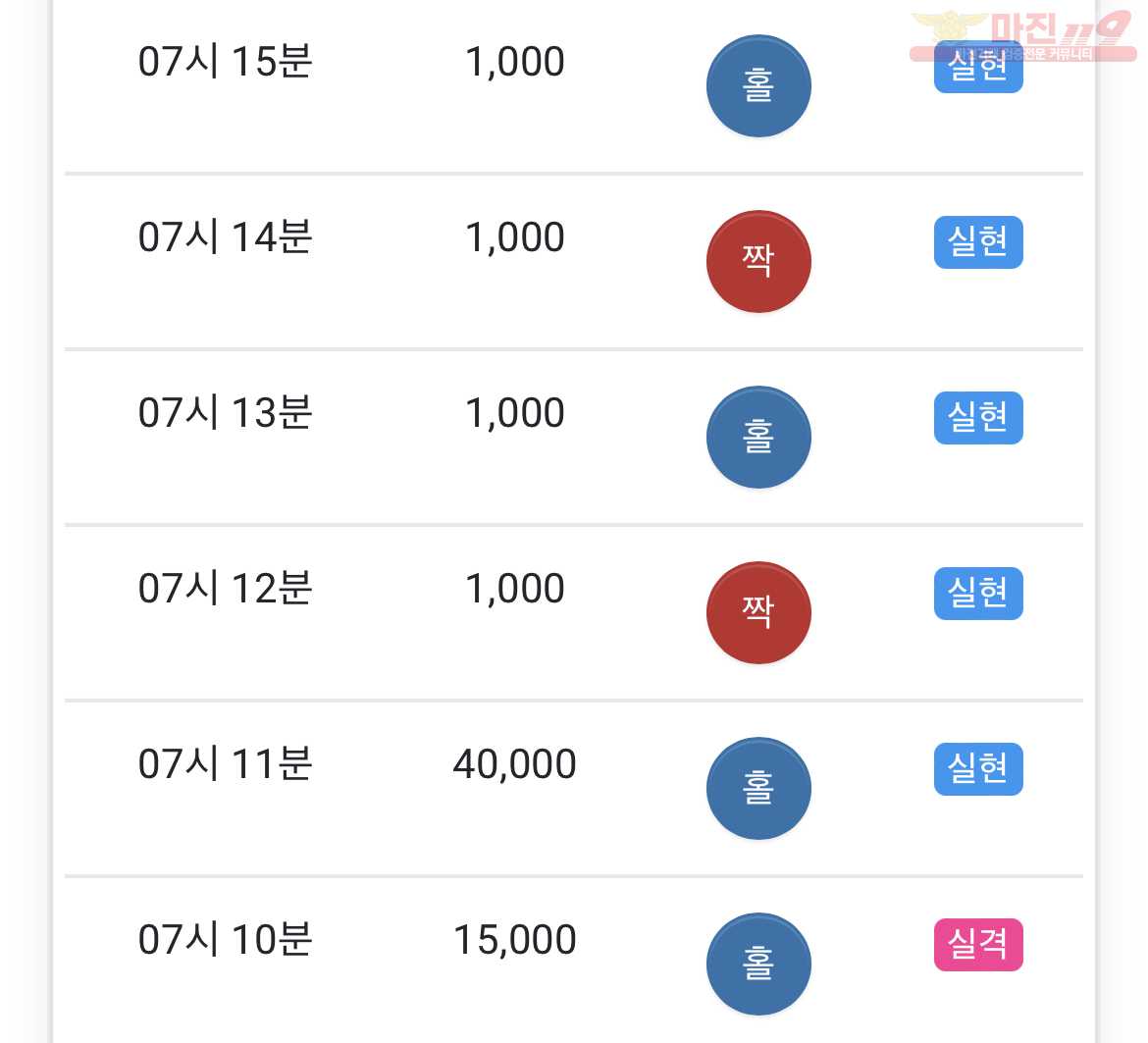Click the blue 홀 circle at 07시 10분
Viewport: 1148px width, 1043px height.
click(758, 964)
